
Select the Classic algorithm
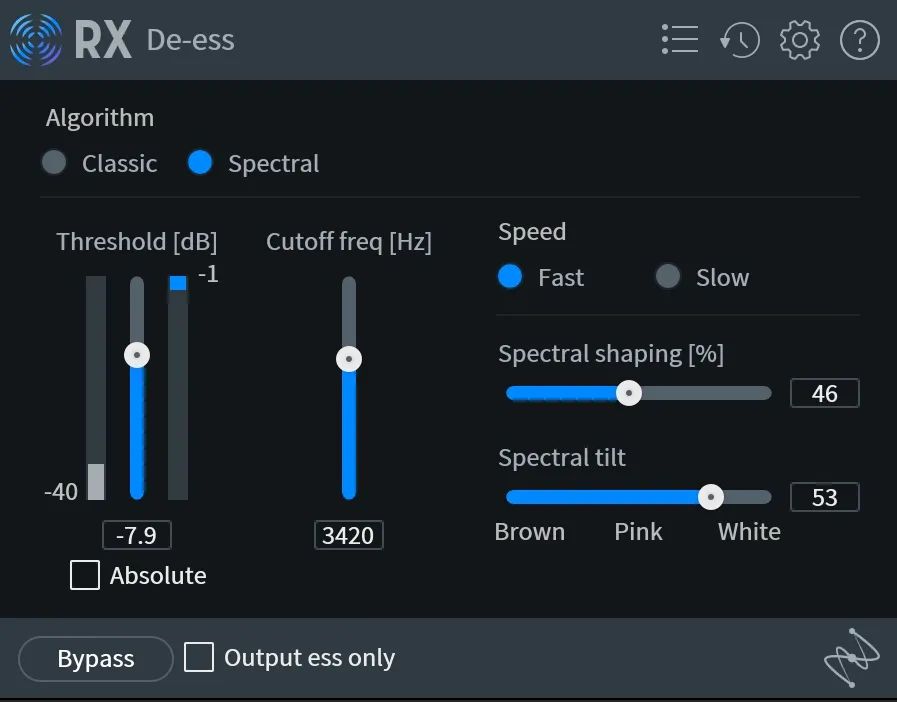point(54,162)
